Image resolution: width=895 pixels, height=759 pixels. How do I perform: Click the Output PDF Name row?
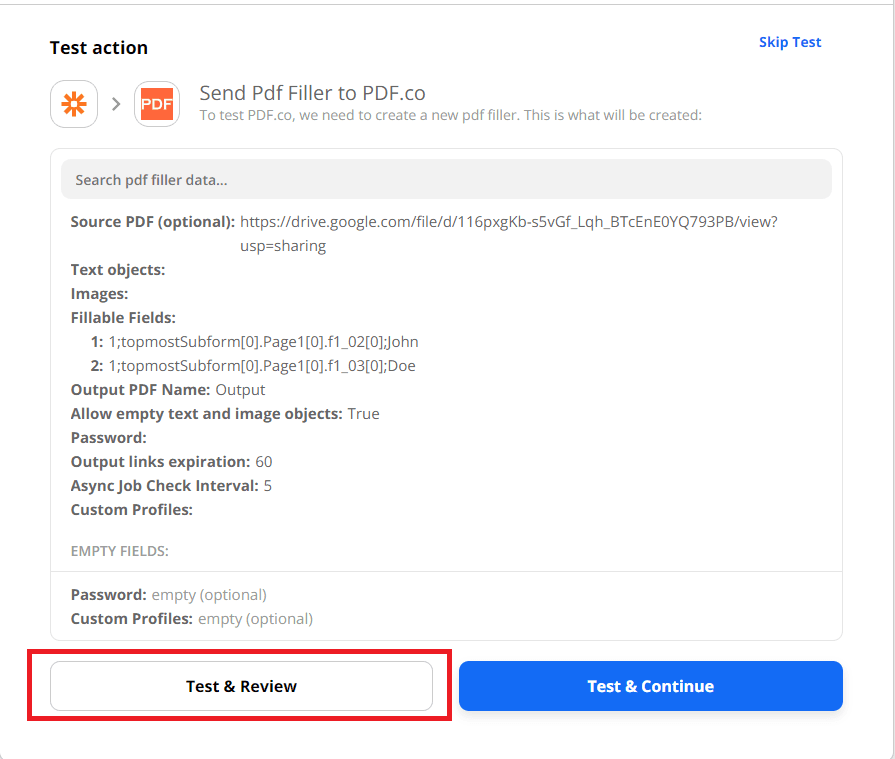(168, 390)
